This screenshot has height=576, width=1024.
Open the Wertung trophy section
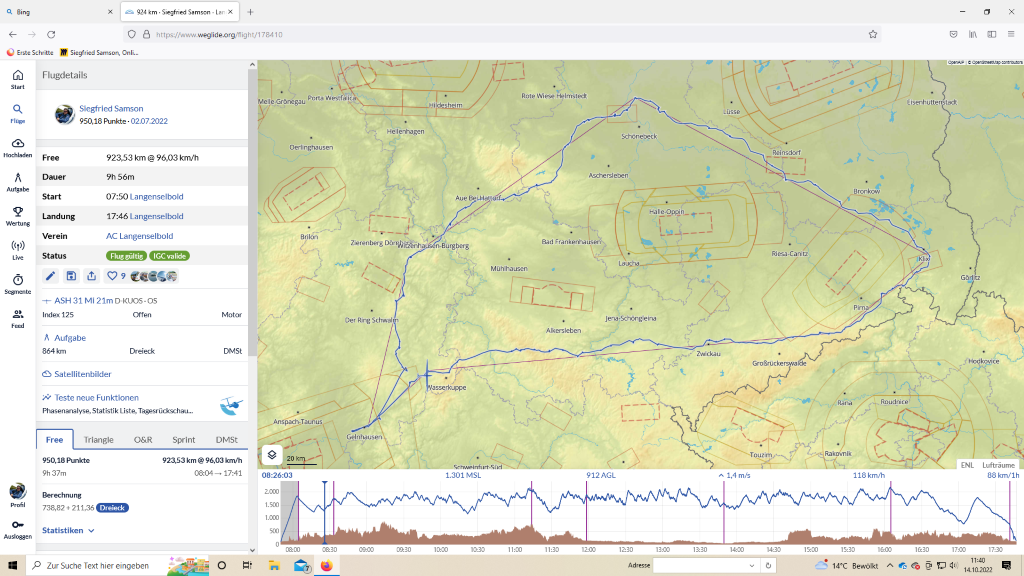17,215
